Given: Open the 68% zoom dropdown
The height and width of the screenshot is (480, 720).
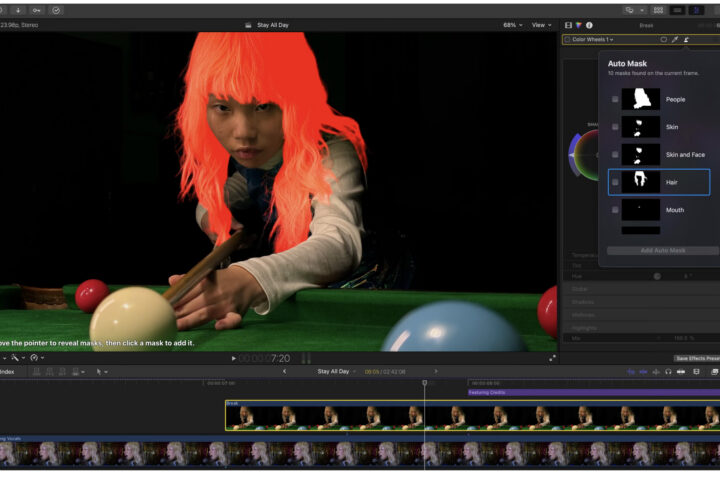Looking at the screenshot, I should click(512, 25).
